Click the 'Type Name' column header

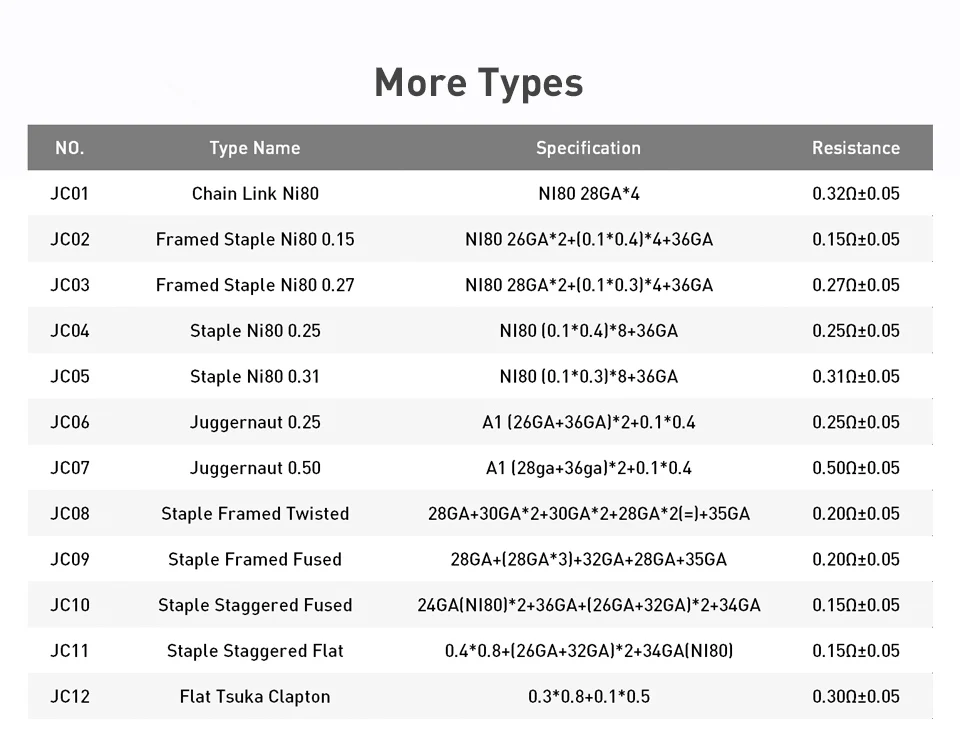click(255, 148)
